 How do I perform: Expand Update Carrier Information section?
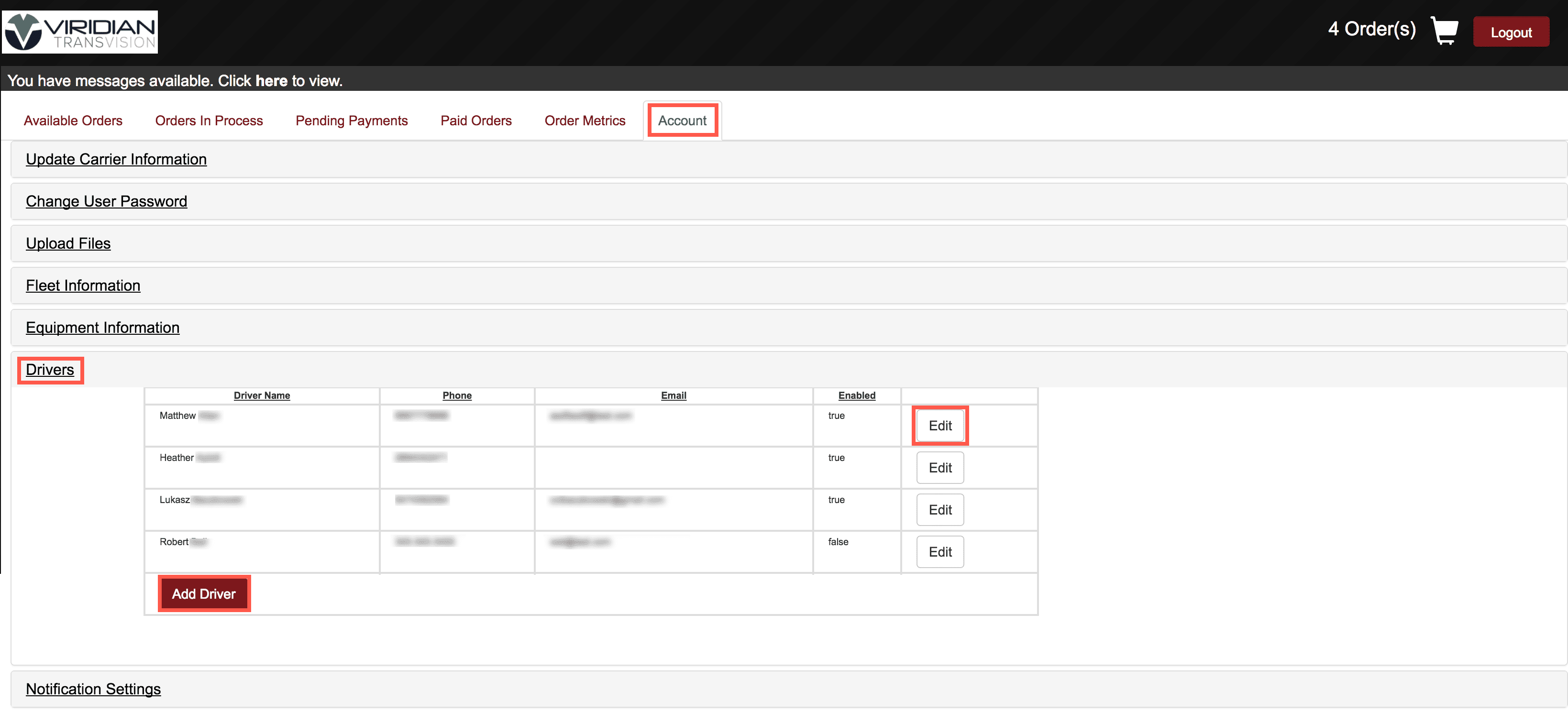[116, 159]
